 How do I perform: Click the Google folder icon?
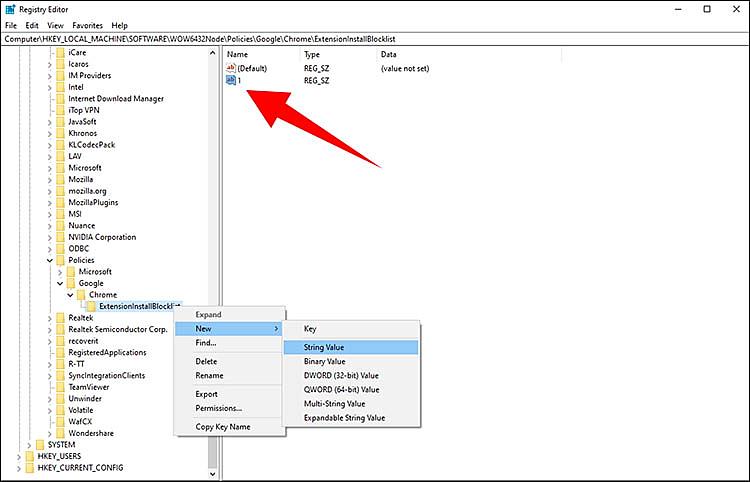71,283
